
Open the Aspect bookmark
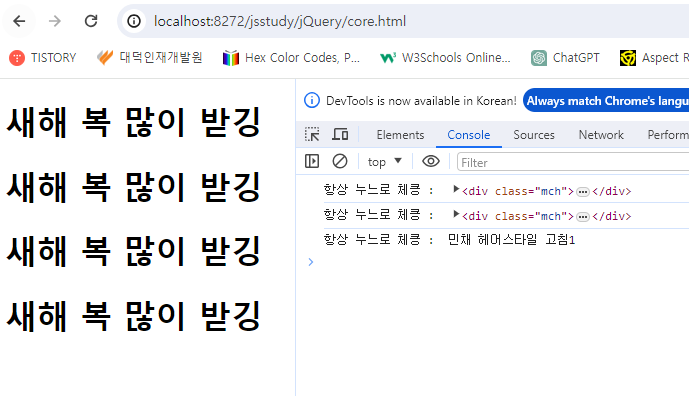[654, 58]
